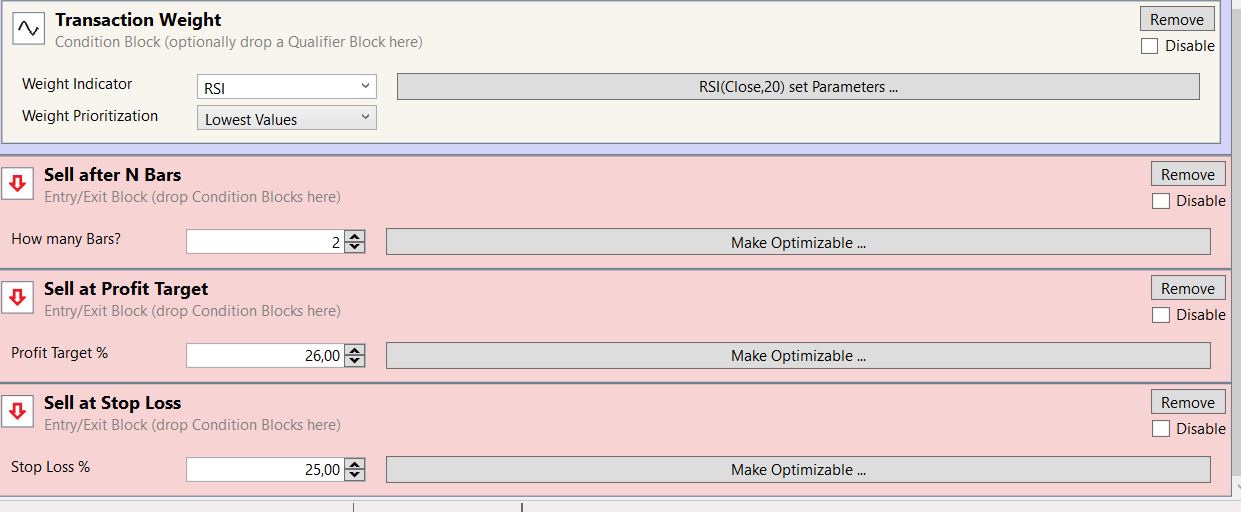The image size is (1241, 512).
Task: Click the Transaction Weight wave icon
Action: coord(28,29)
